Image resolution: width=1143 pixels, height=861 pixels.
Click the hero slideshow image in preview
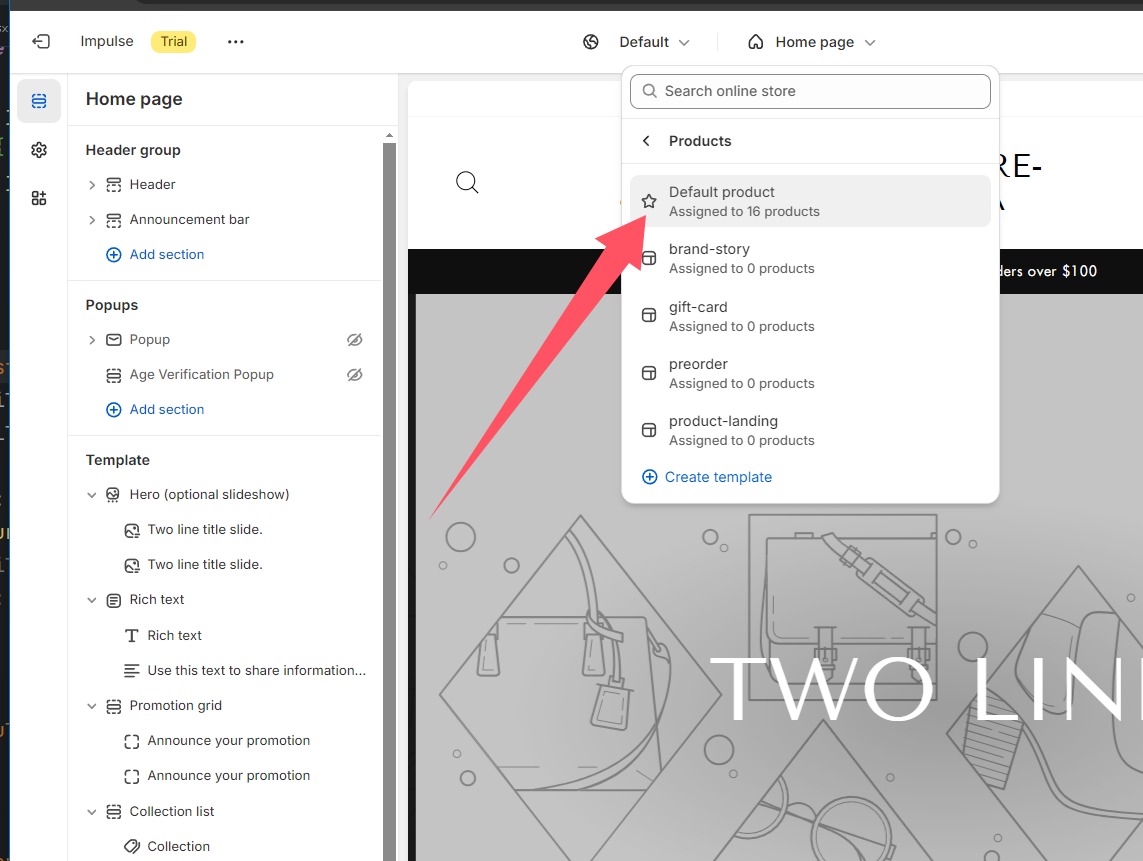pyautogui.click(x=779, y=577)
